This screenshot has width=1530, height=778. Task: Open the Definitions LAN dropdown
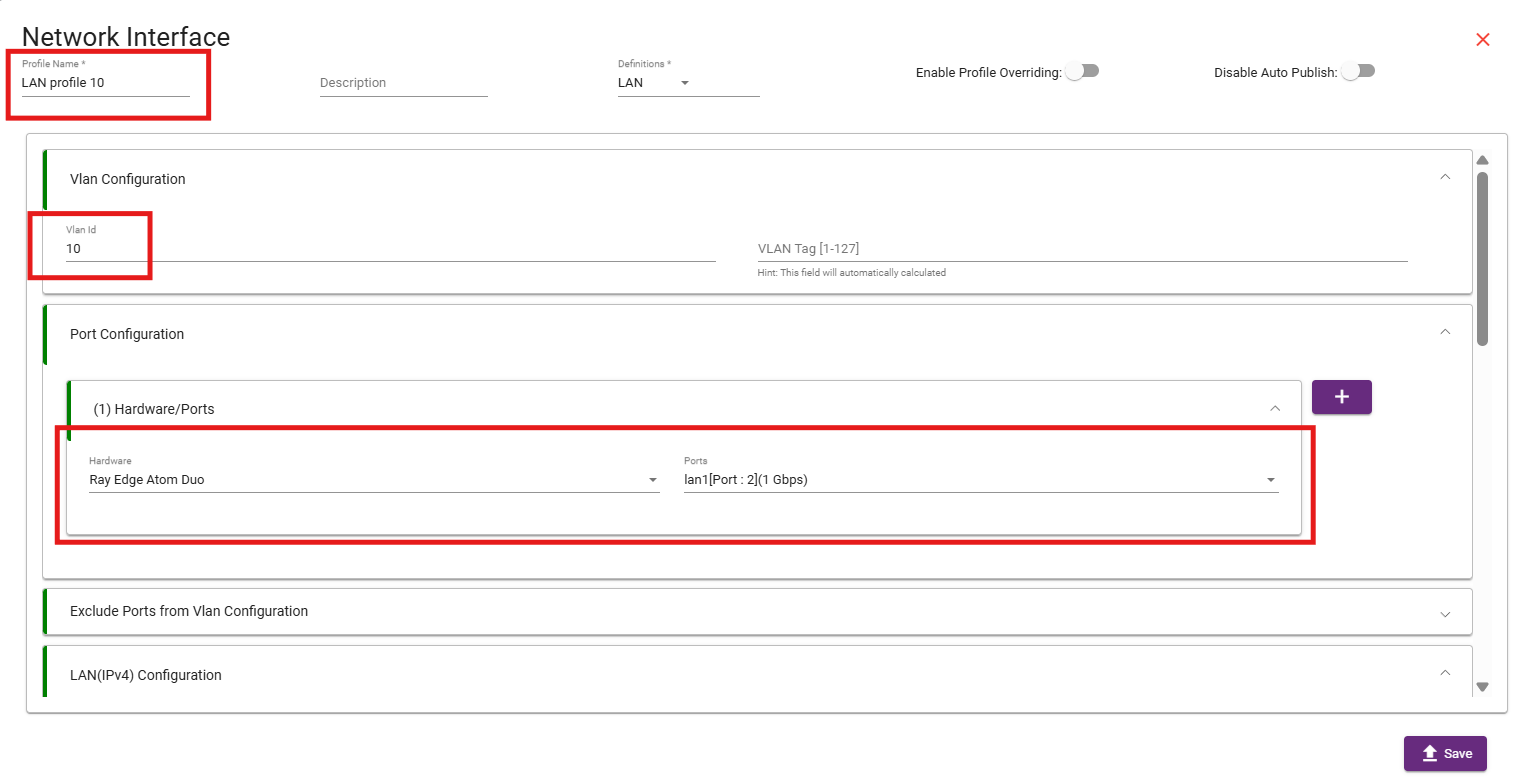tap(688, 83)
